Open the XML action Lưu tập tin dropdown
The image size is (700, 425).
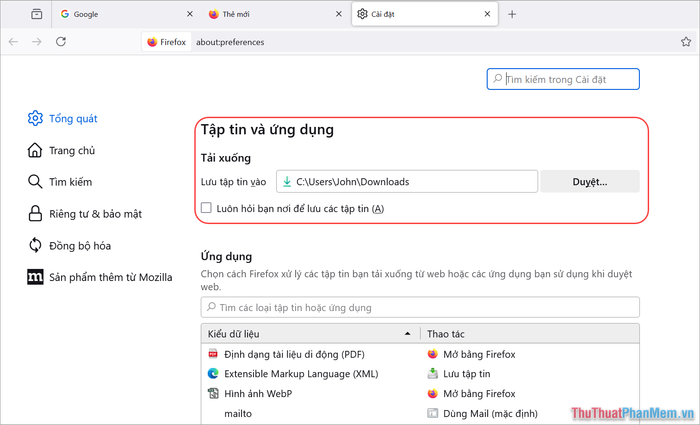point(530,374)
